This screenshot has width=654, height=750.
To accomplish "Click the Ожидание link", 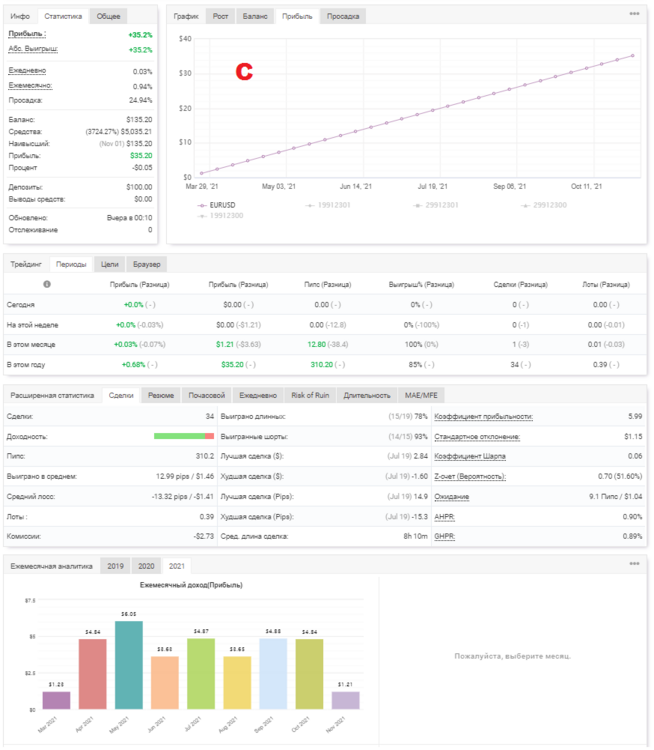I will point(452,496).
